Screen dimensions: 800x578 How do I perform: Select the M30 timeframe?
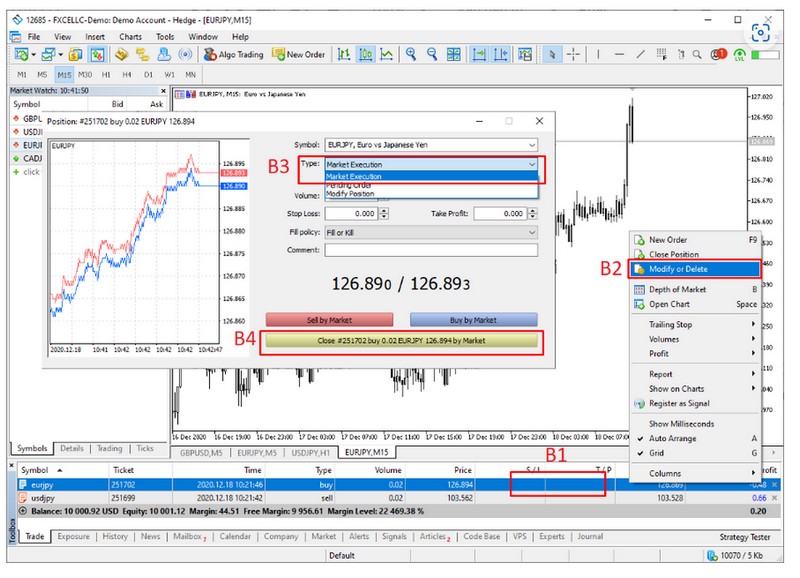[85, 74]
